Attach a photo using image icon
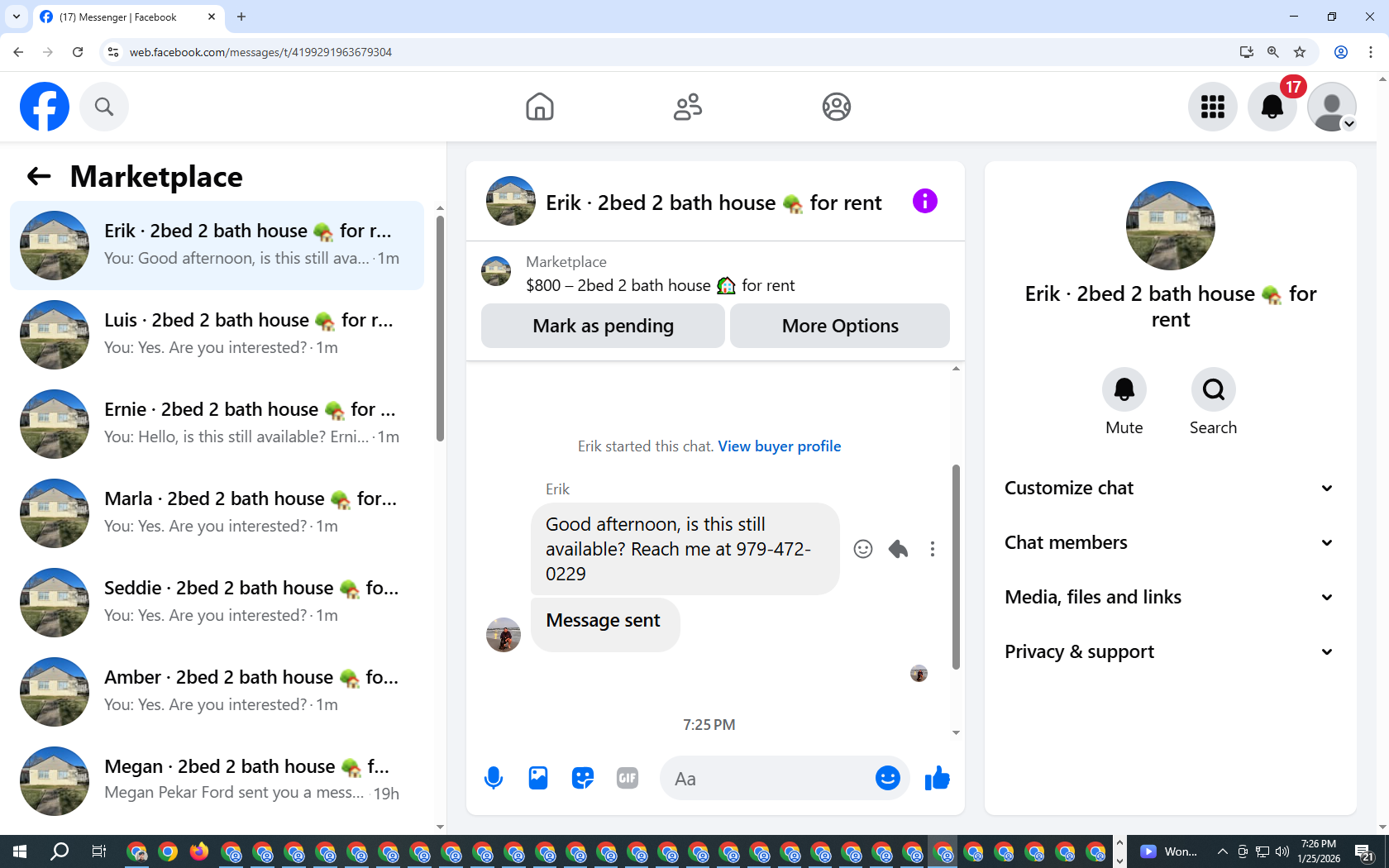Image resolution: width=1389 pixels, height=868 pixels. pos(538,778)
